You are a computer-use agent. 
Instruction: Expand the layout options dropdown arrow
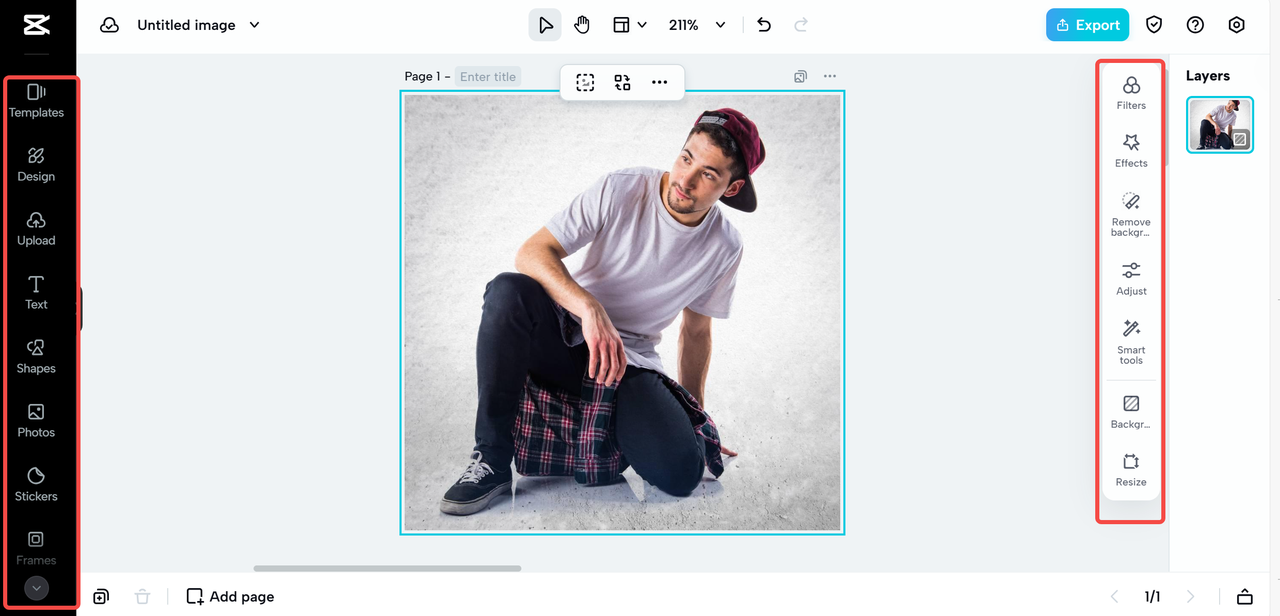(642, 25)
